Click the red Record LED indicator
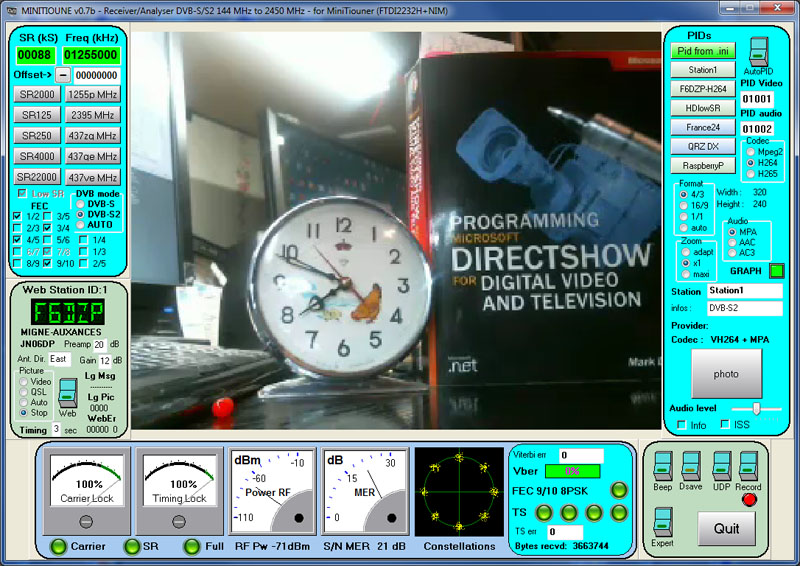 pos(749,500)
